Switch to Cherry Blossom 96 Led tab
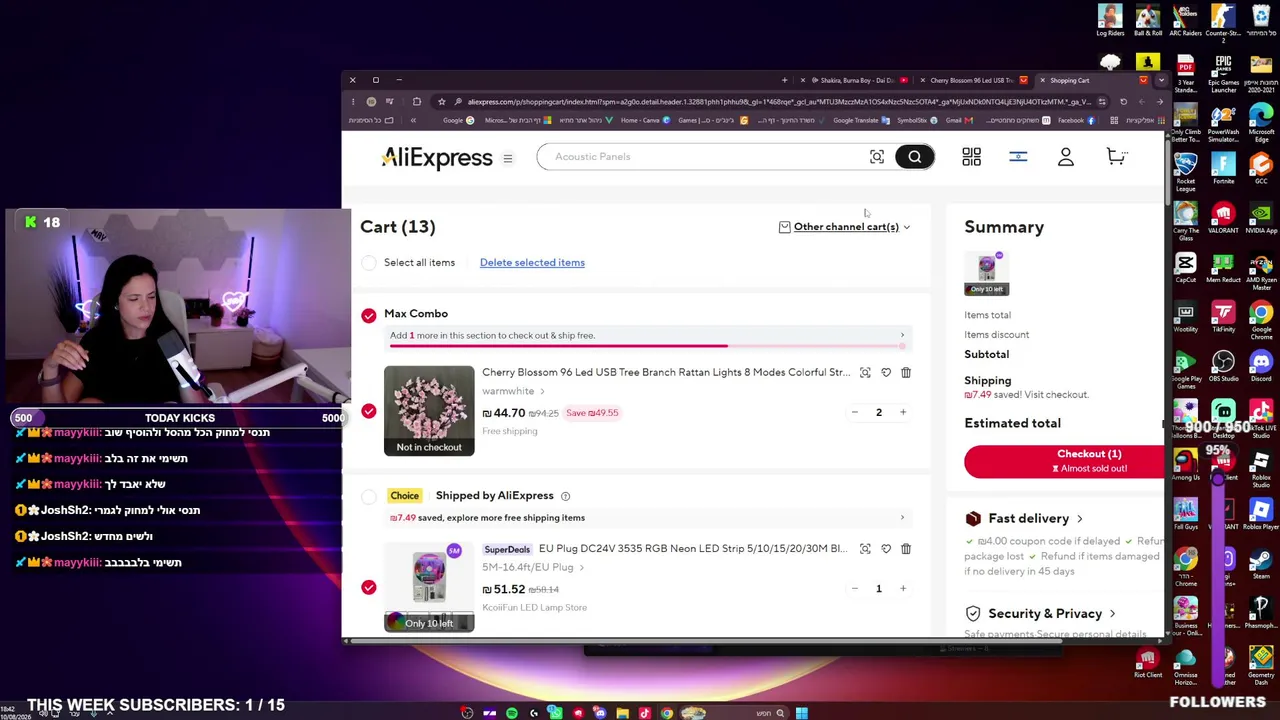1280x720 pixels. (972, 80)
